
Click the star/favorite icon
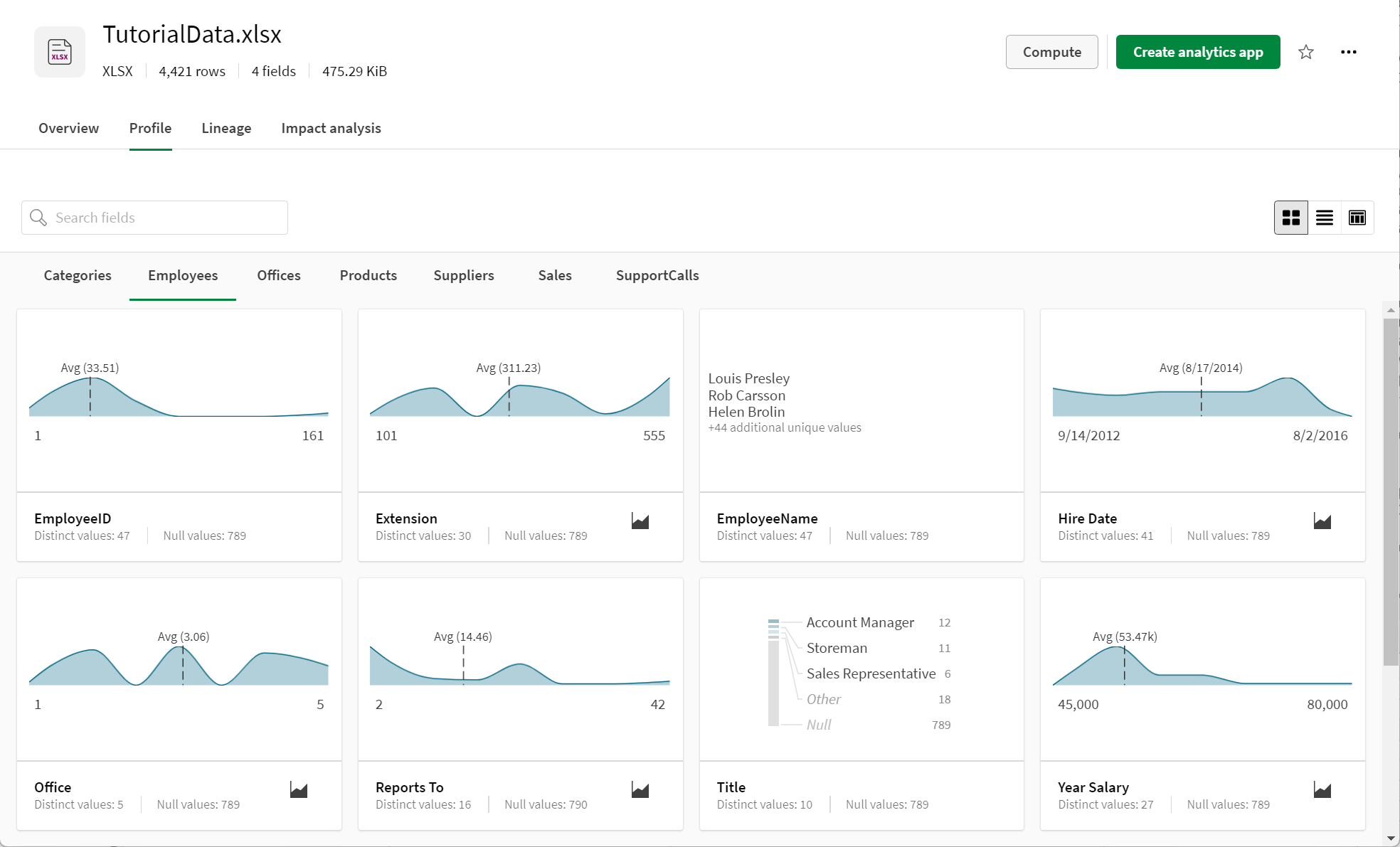coord(1306,51)
